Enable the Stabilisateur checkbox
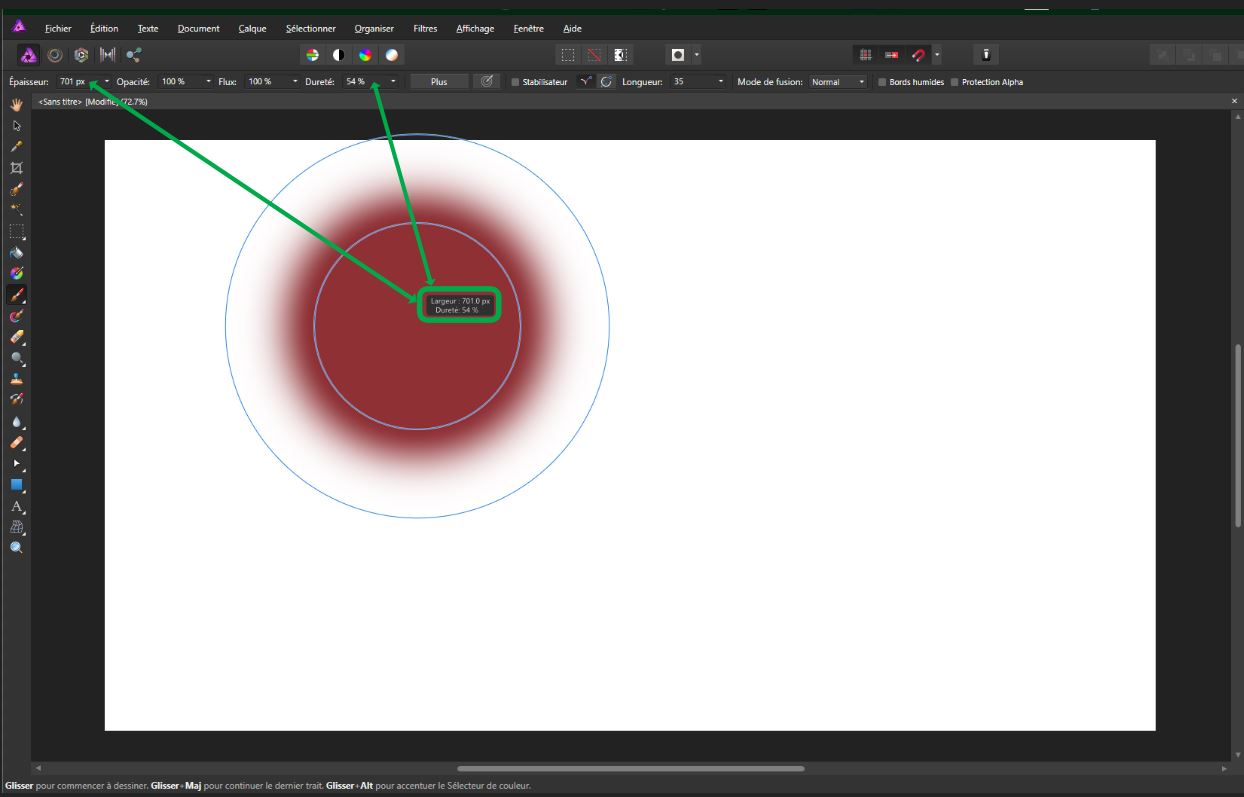 (515, 82)
